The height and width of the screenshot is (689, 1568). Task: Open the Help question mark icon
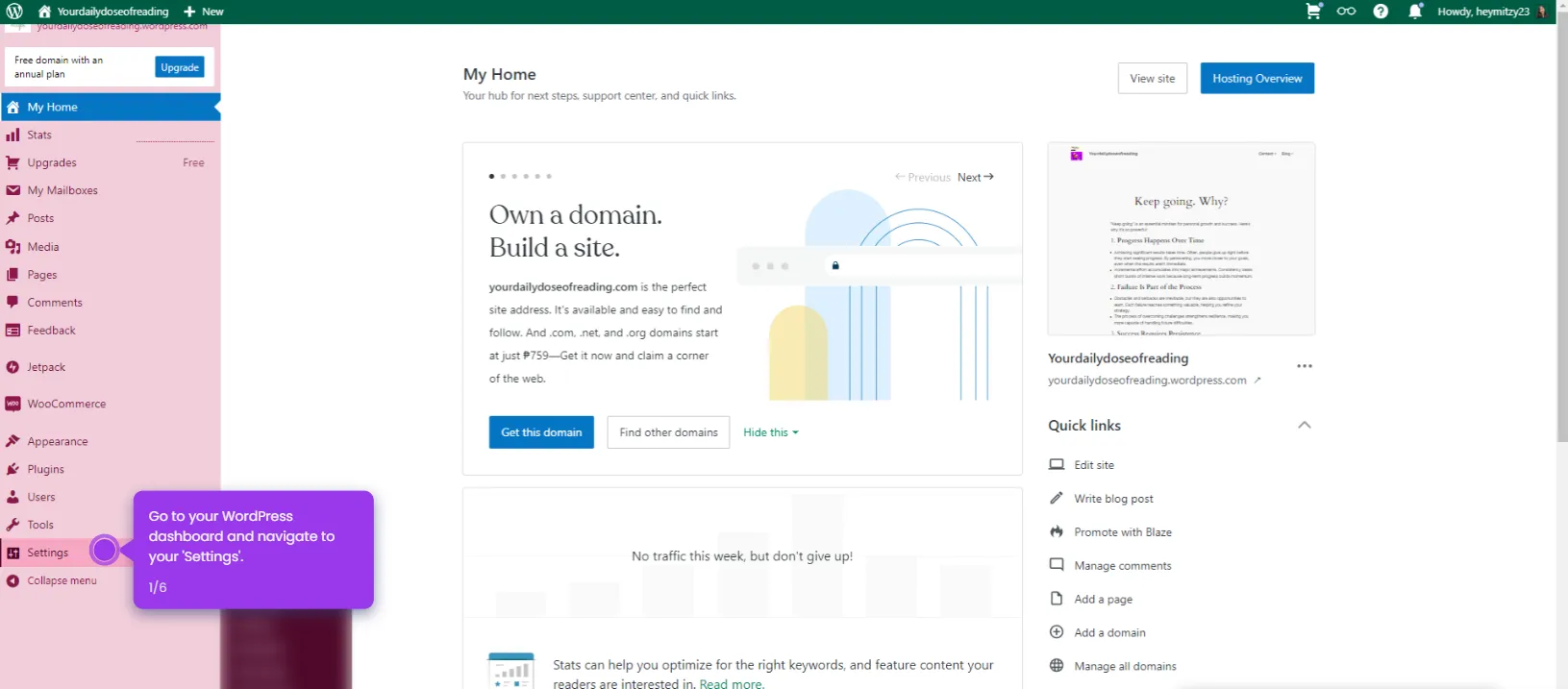(1381, 12)
